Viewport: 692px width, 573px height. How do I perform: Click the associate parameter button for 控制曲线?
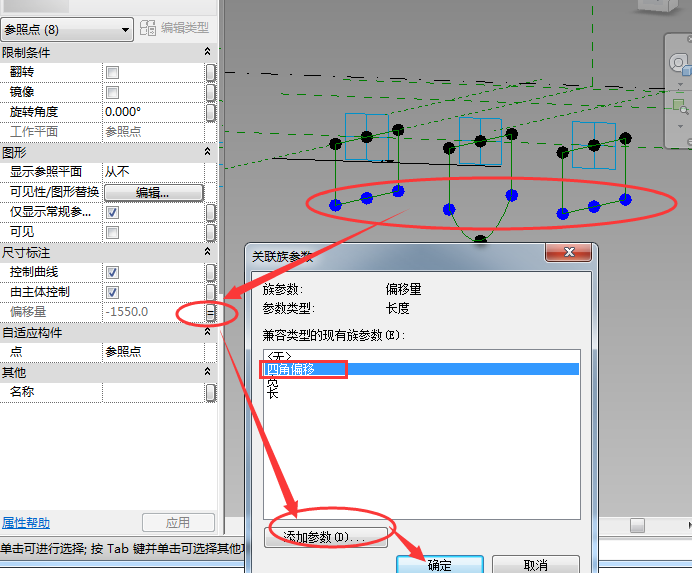coord(211,272)
